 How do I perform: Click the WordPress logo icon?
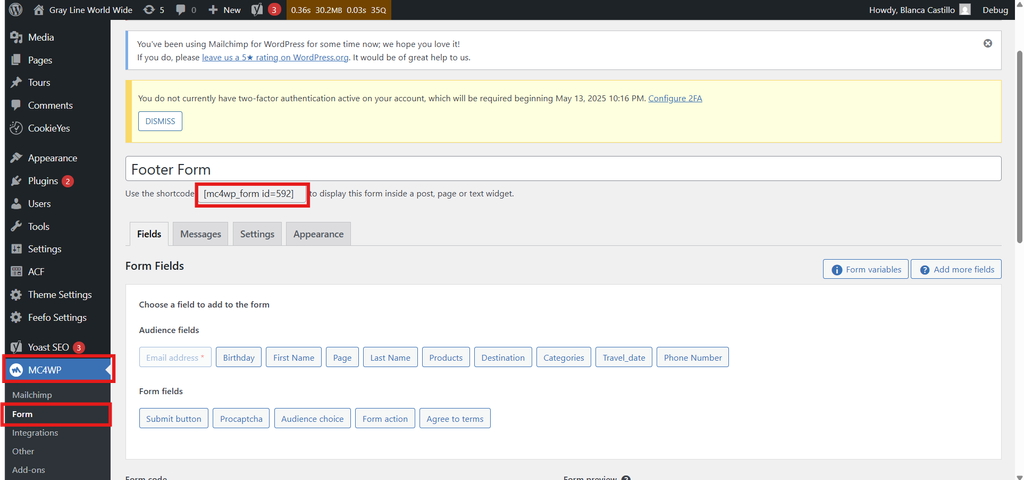coord(16,10)
